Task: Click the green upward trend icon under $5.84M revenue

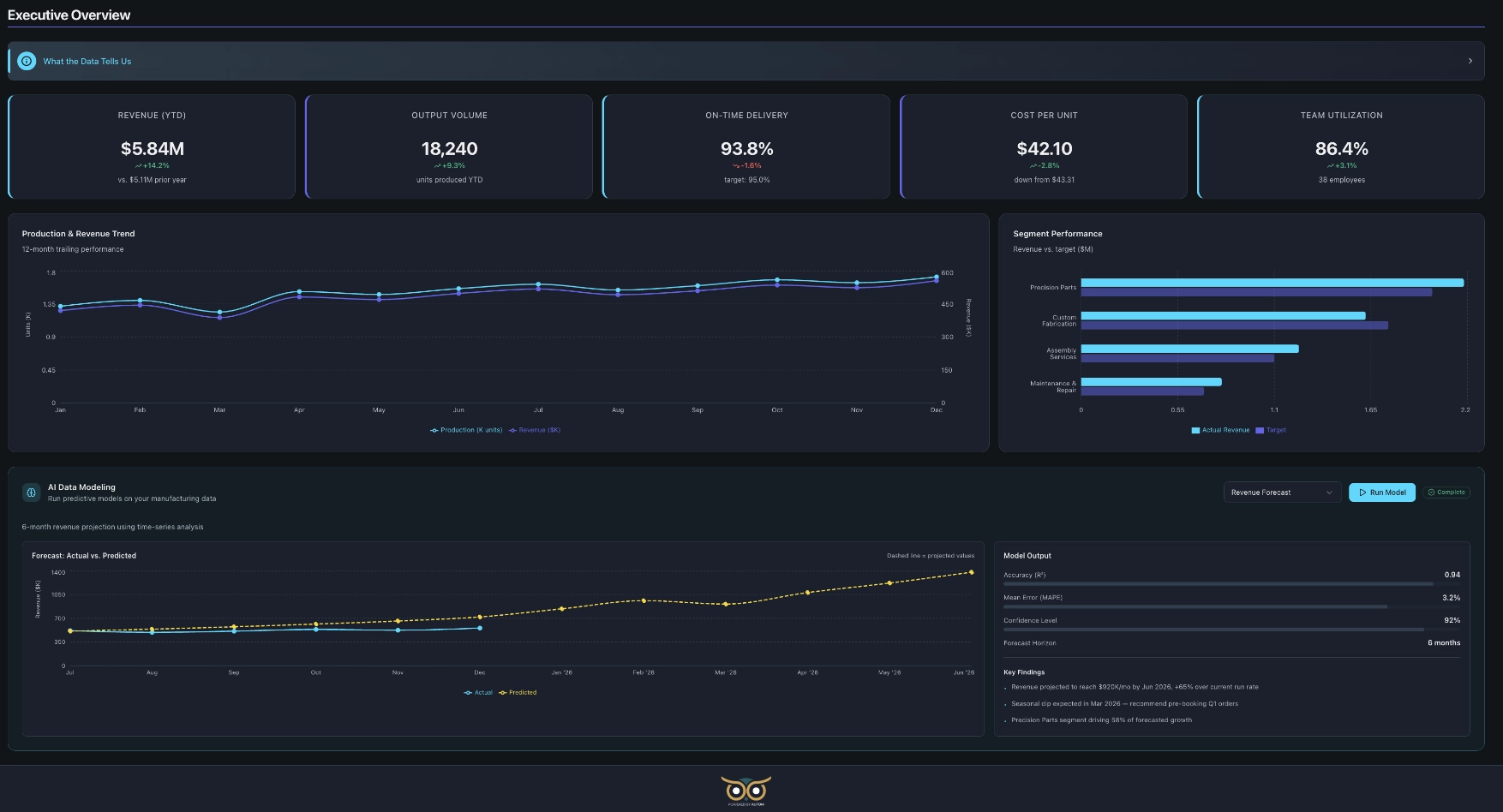Action: [138, 166]
